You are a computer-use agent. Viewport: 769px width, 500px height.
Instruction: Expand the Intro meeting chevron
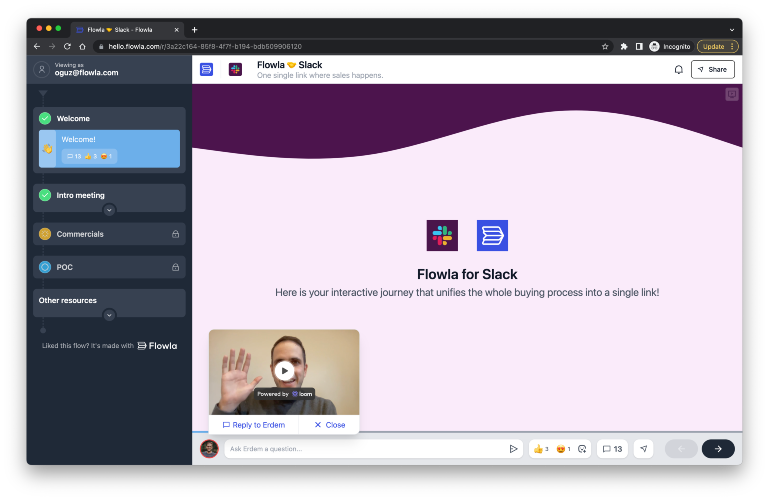109,210
